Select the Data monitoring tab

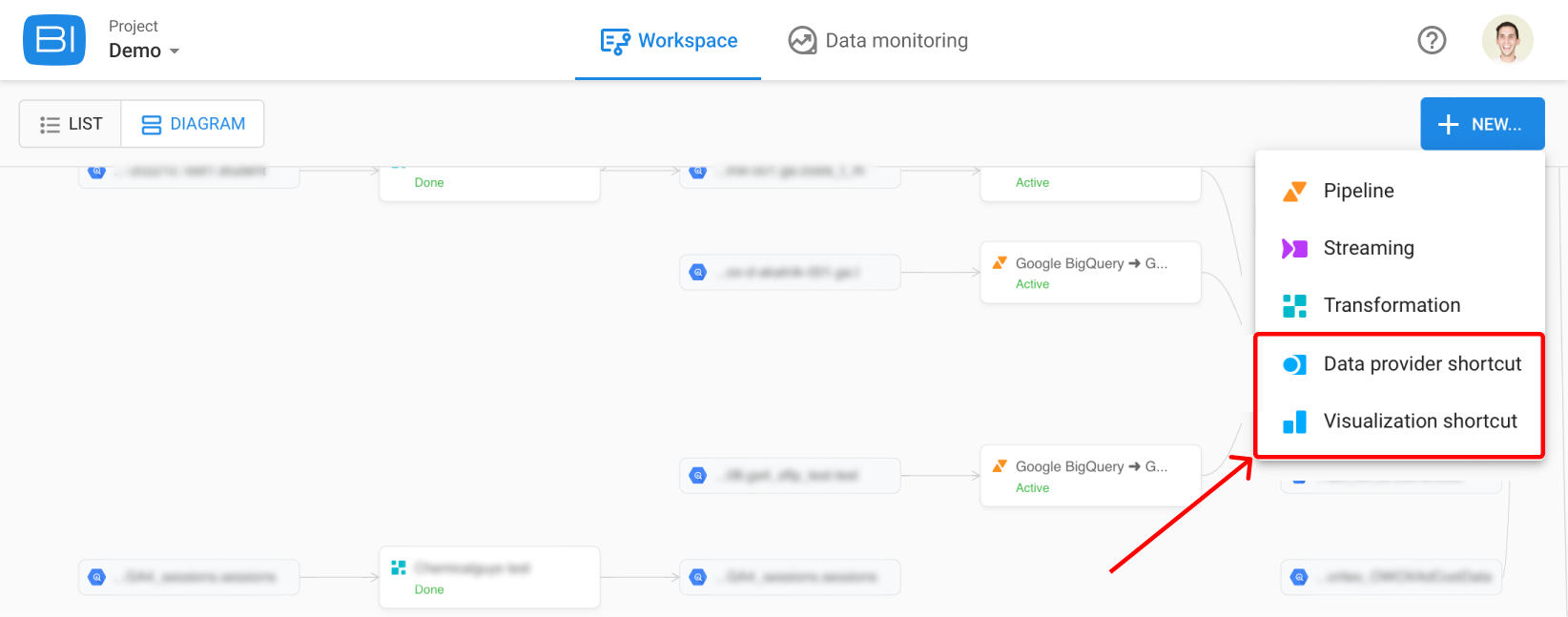[877, 41]
